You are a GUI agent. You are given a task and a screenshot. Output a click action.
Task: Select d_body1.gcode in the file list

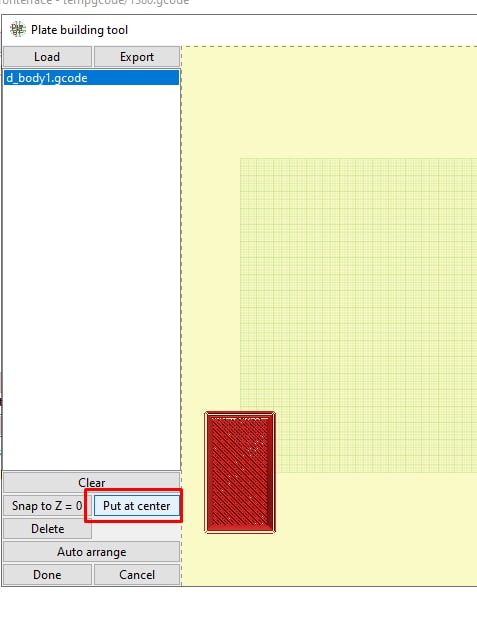coord(92,78)
